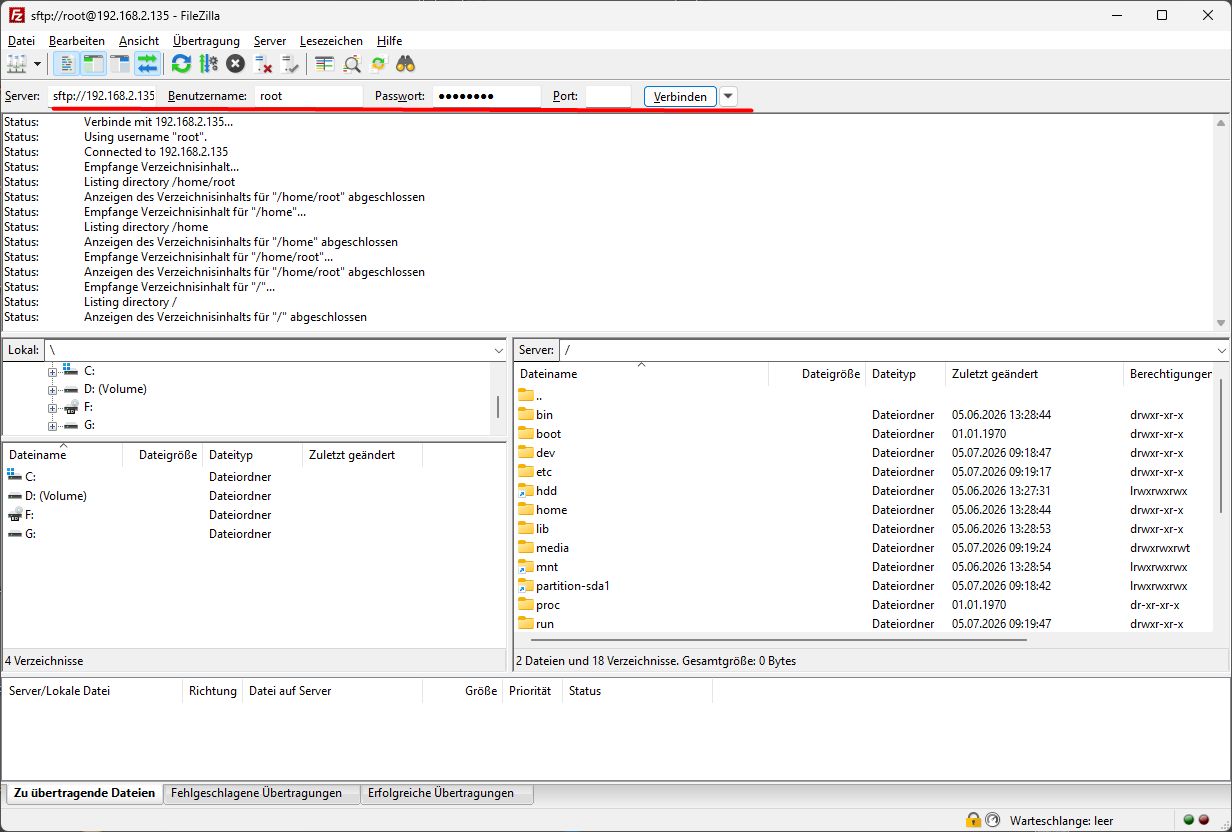Click the Port input field

tap(608, 96)
